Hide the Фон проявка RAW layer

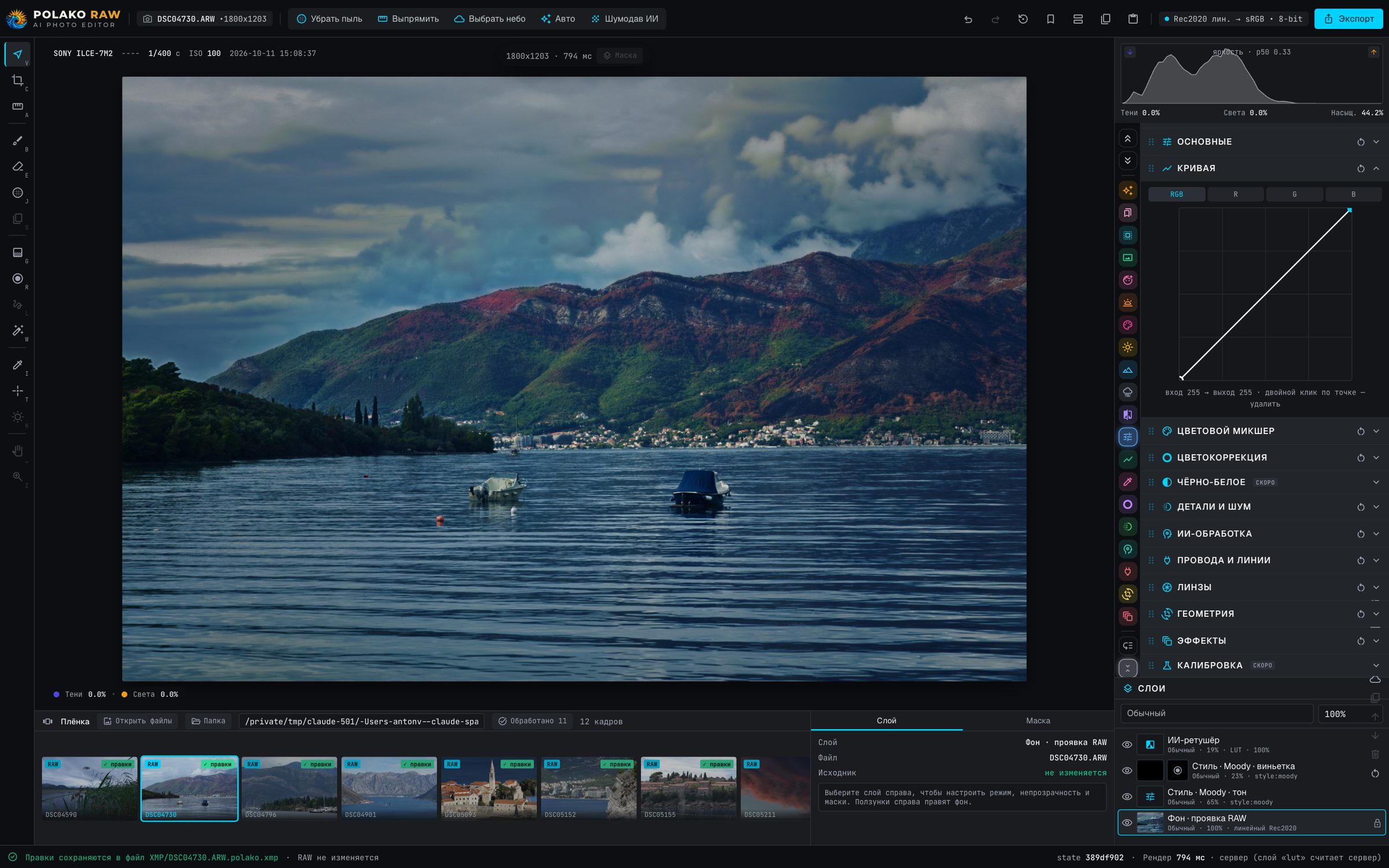[x=1127, y=823]
